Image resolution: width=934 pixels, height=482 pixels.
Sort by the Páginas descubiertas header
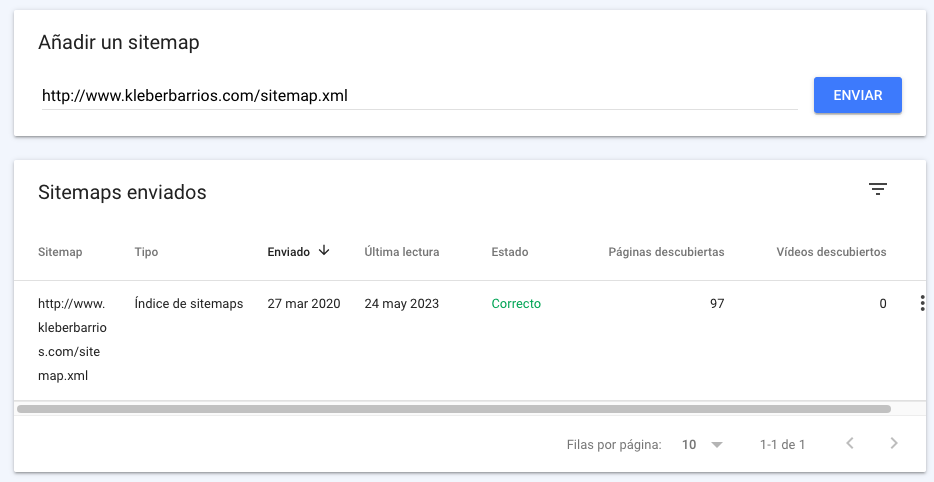click(666, 252)
